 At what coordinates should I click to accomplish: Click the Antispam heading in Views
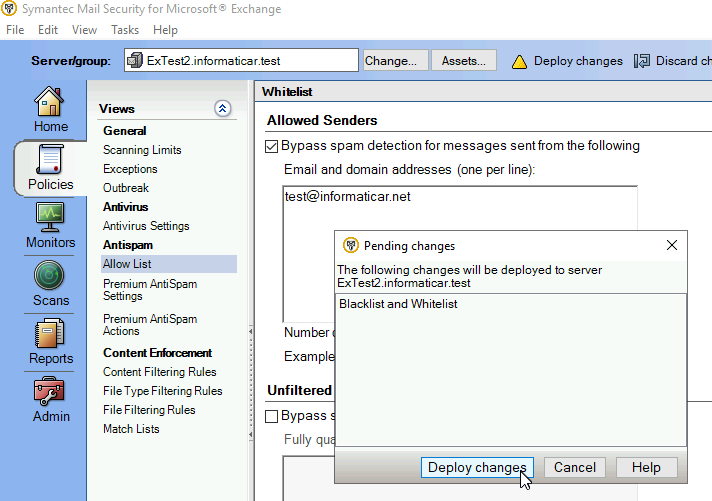tap(128, 245)
